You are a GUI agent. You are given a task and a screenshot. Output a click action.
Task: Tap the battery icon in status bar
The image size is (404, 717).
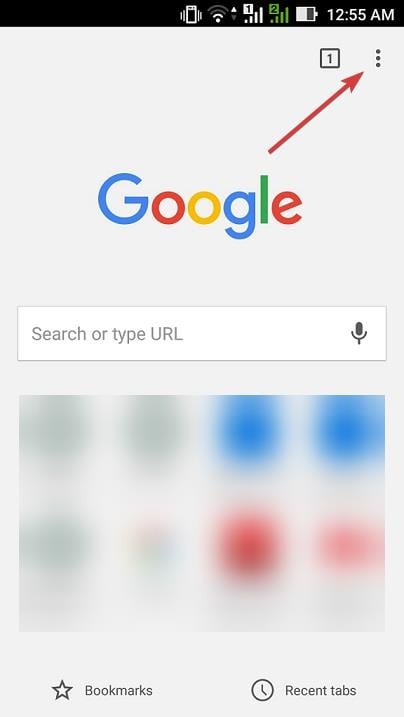(306, 14)
